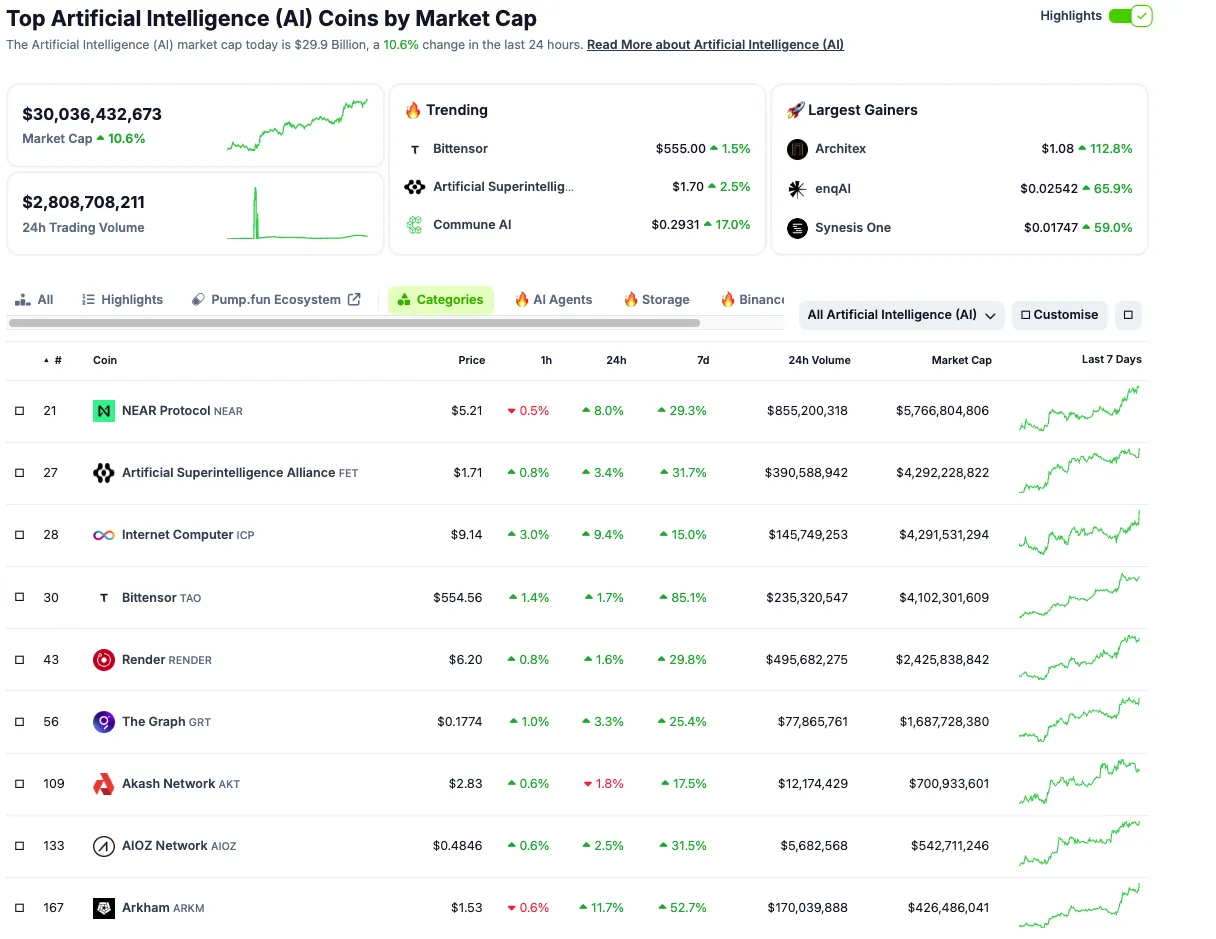Click the Customise button

pyautogui.click(x=1059, y=315)
